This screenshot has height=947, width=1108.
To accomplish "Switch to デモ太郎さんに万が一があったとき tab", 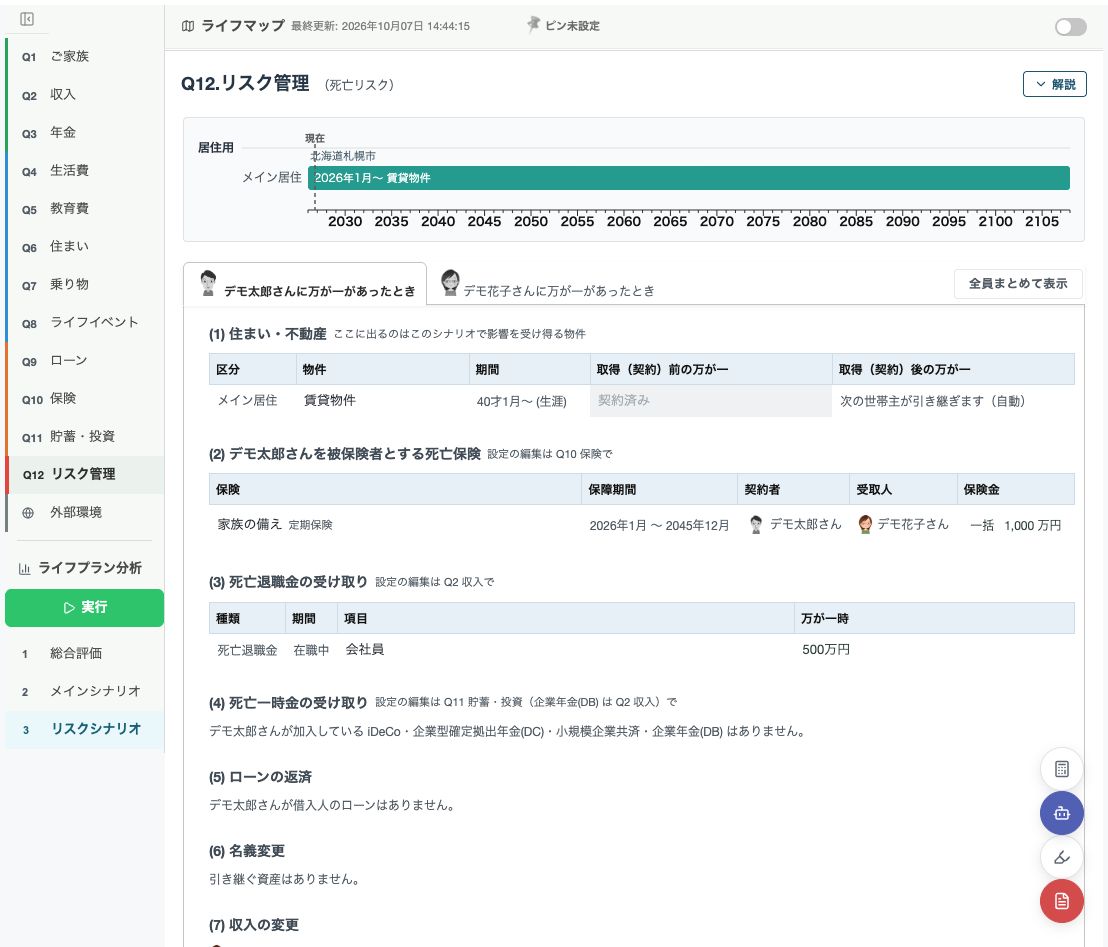I will click(305, 284).
